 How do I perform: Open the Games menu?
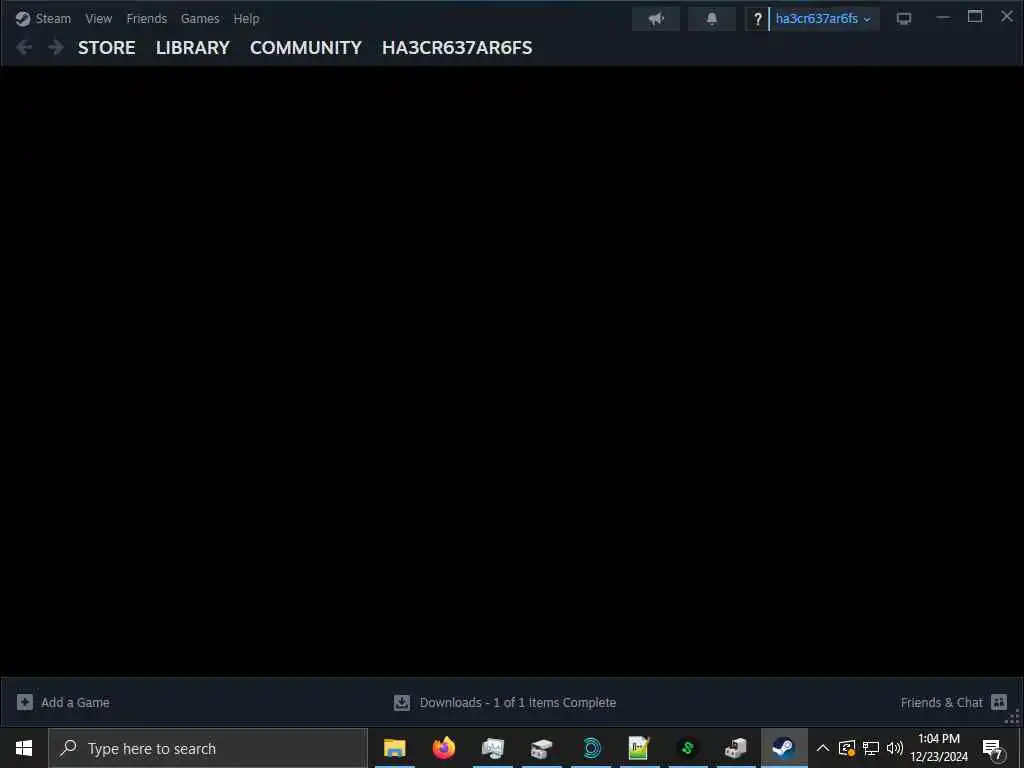(x=200, y=19)
